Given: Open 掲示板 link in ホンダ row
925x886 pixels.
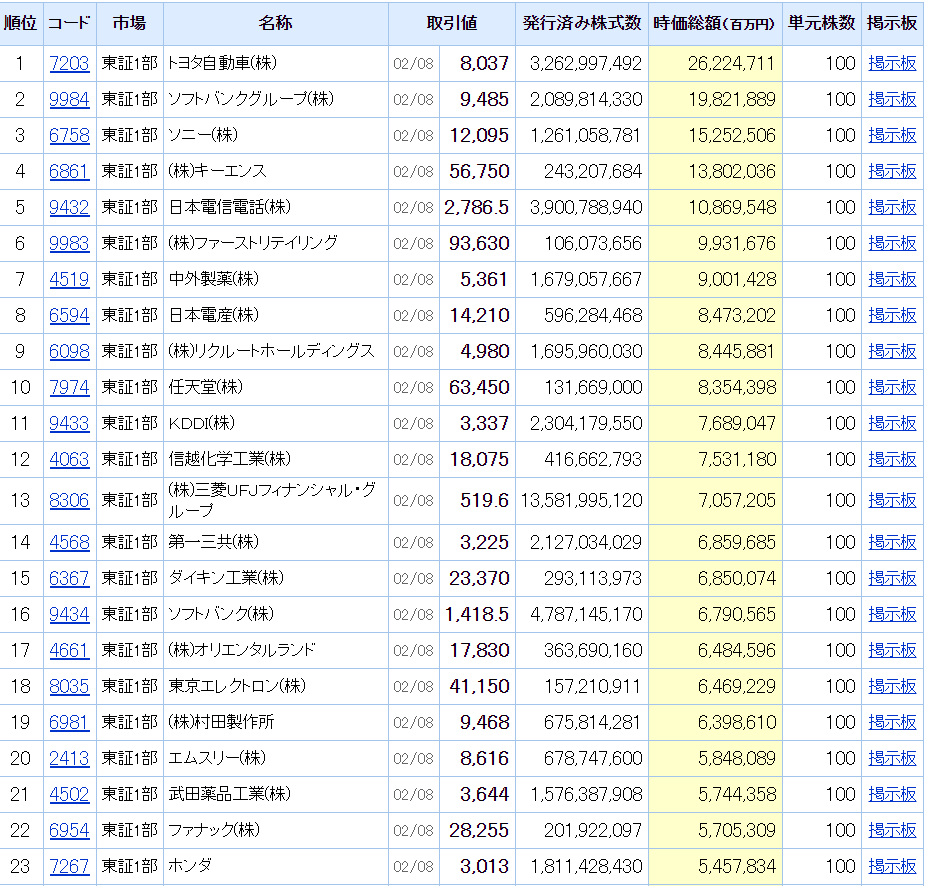Looking at the screenshot, I should click(x=892, y=866).
